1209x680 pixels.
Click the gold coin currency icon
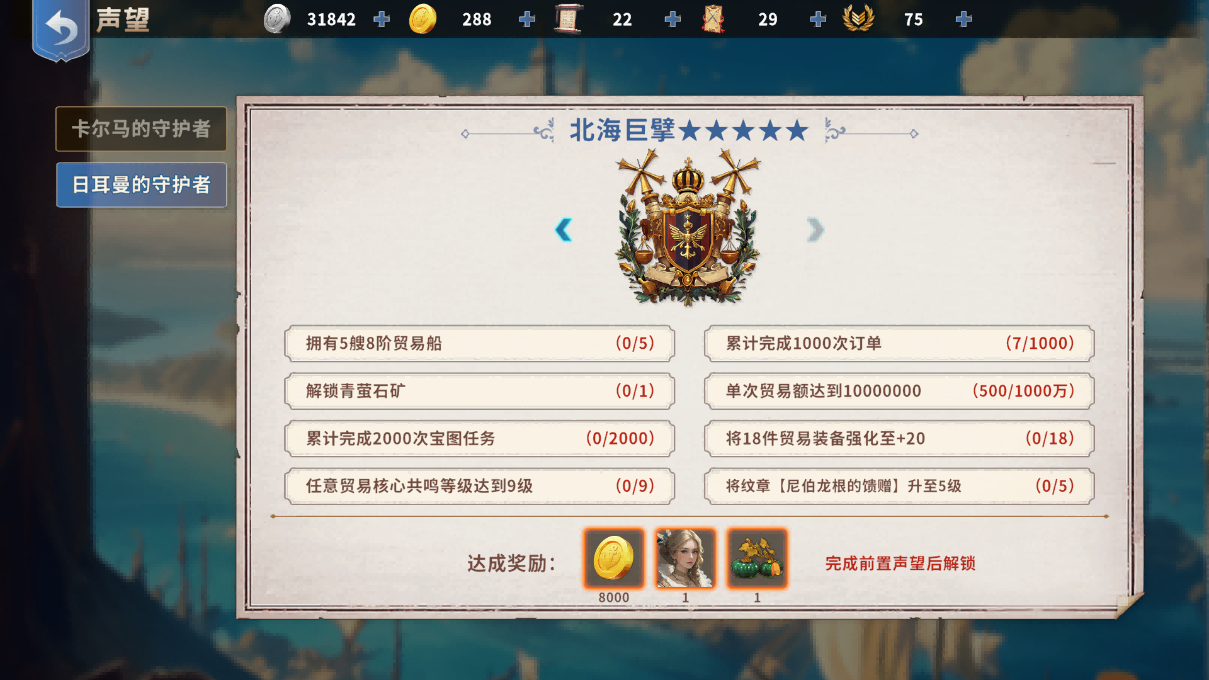423,19
